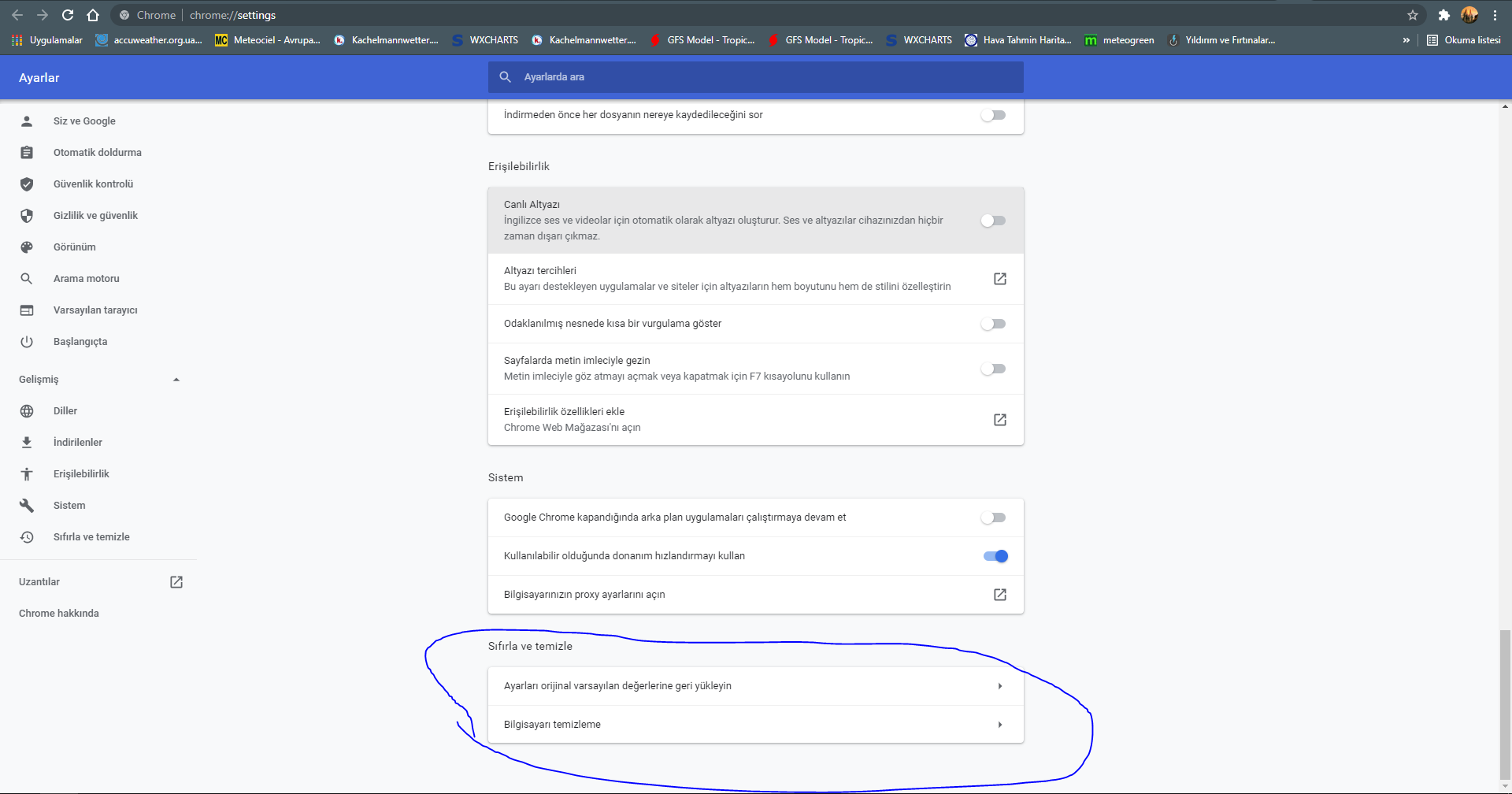This screenshot has height=794, width=1512.
Task: Open the Hava Tahmin Harita bookmark
Action: point(1018,40)
